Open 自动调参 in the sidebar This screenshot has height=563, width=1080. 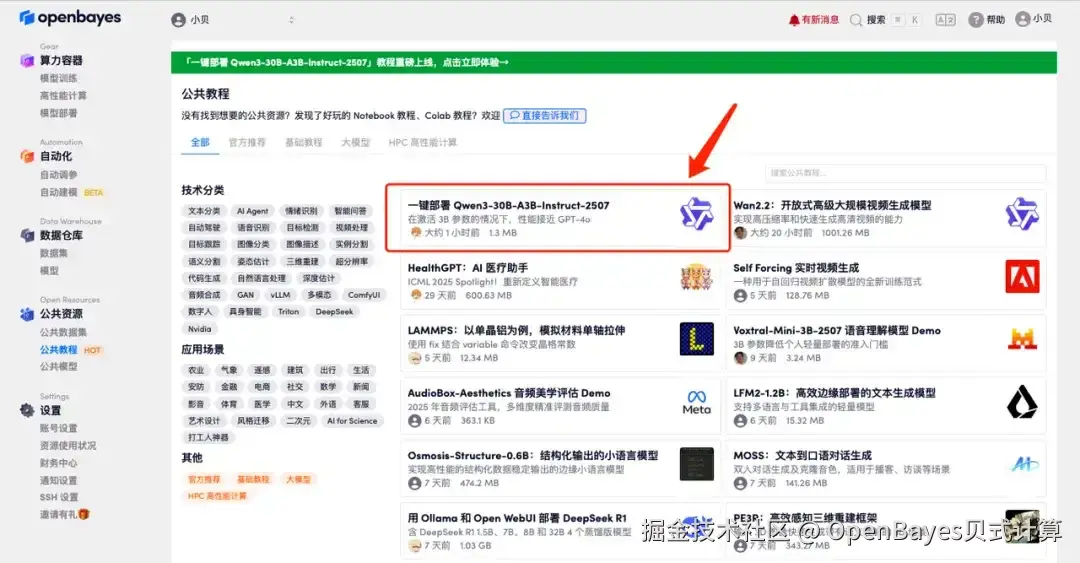click(59, 175)
